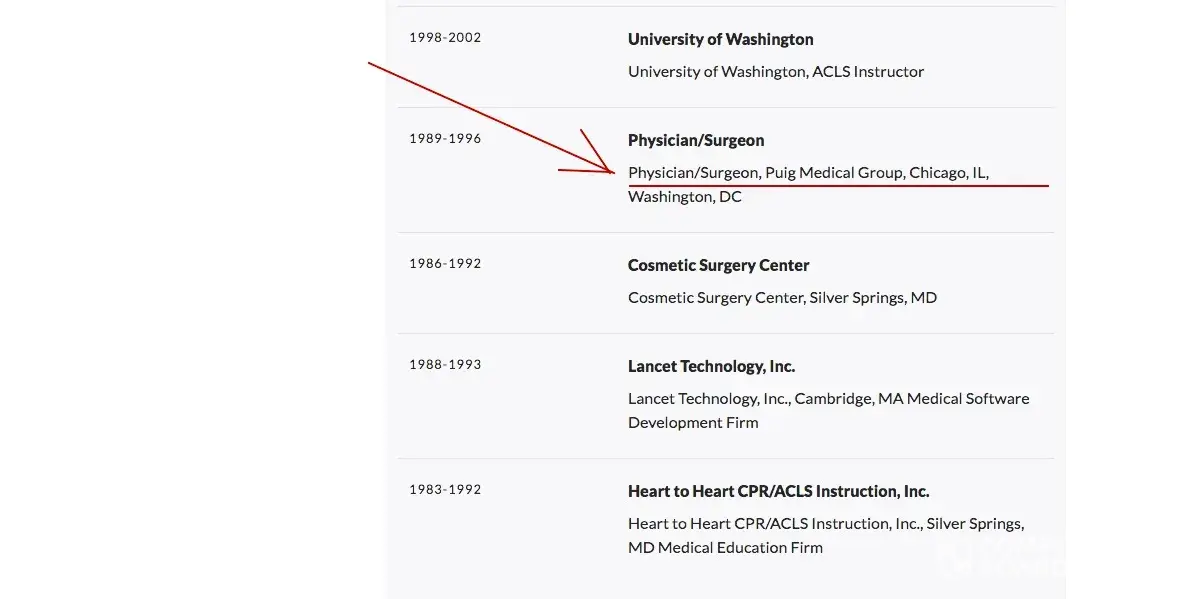Click the red arrow annotation tip
1199x599 pixels.
tap(612, 172)
